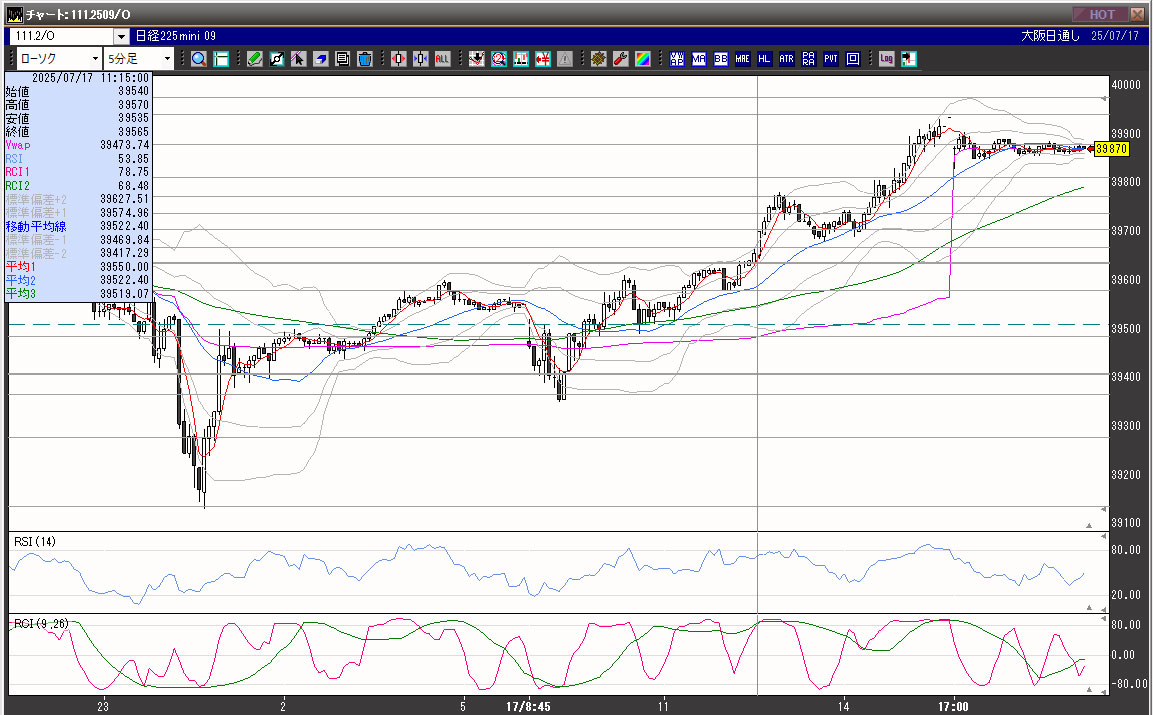Click the RCI2 value row
The height and width of the screenshot is (715, 1153).
pyautogui.click(x=77, y=185)
